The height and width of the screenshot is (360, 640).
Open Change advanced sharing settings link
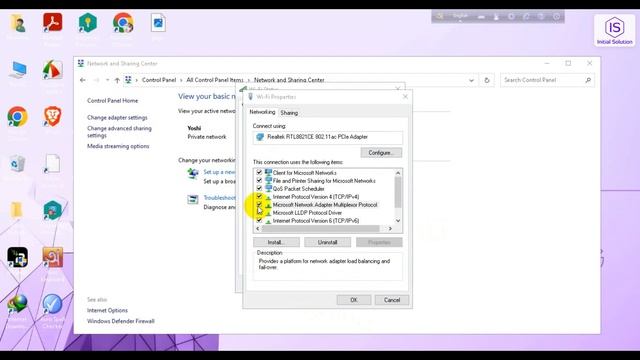pyautogui.click(x=119, y=132)
